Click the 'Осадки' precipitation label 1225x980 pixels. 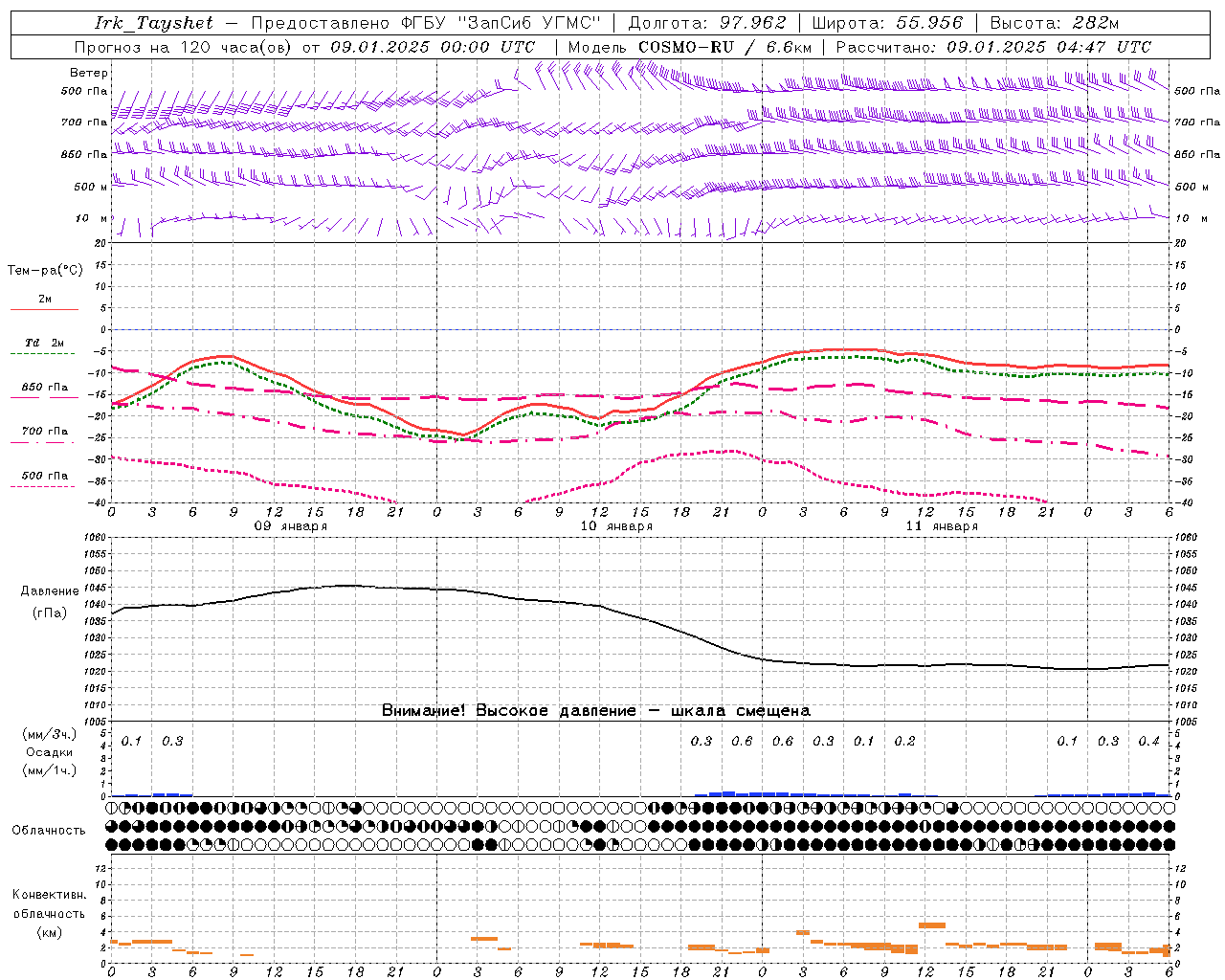point(50,752)
